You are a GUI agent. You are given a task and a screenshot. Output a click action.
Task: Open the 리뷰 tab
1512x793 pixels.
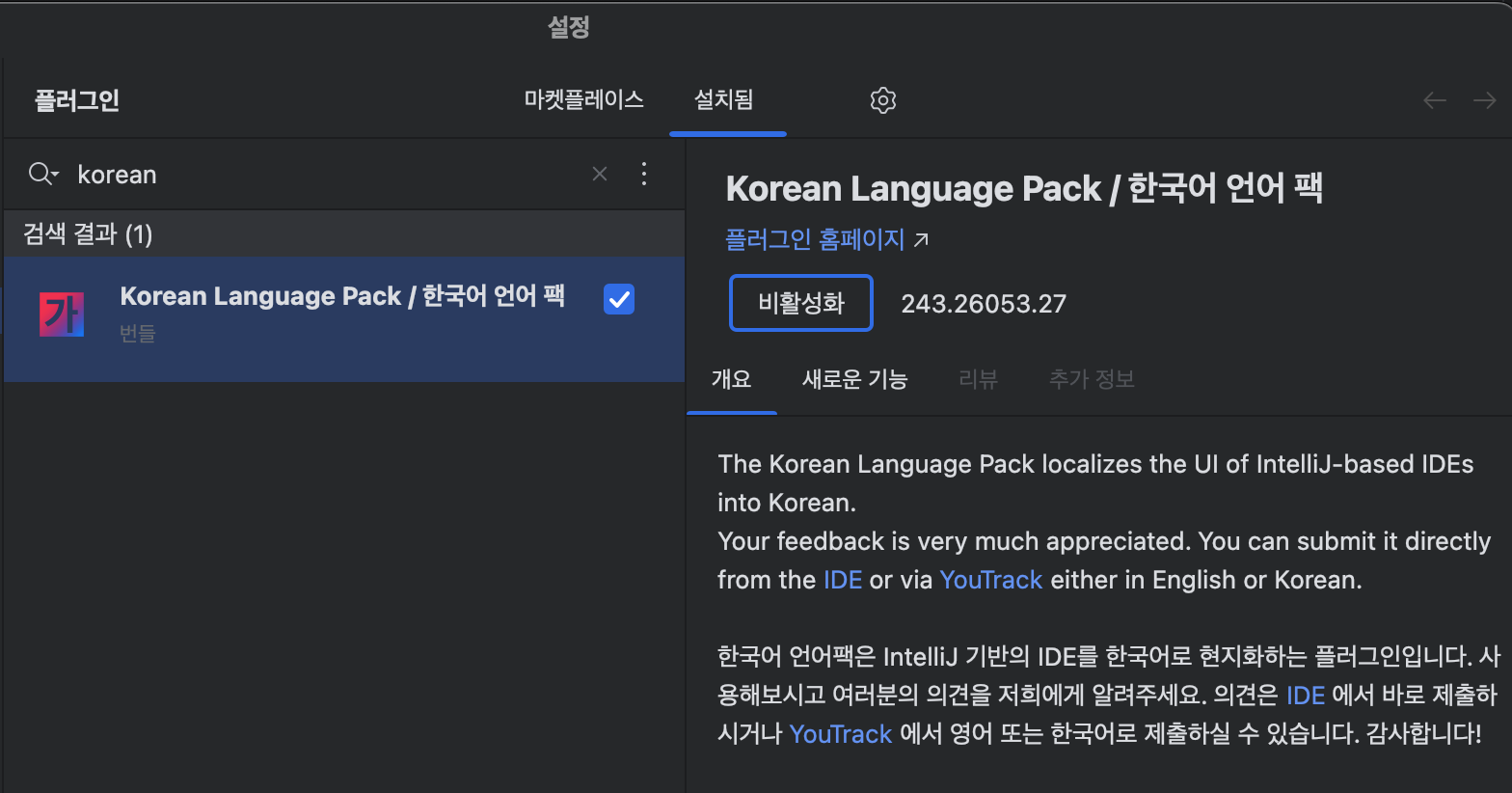click(x=978, y=379)
